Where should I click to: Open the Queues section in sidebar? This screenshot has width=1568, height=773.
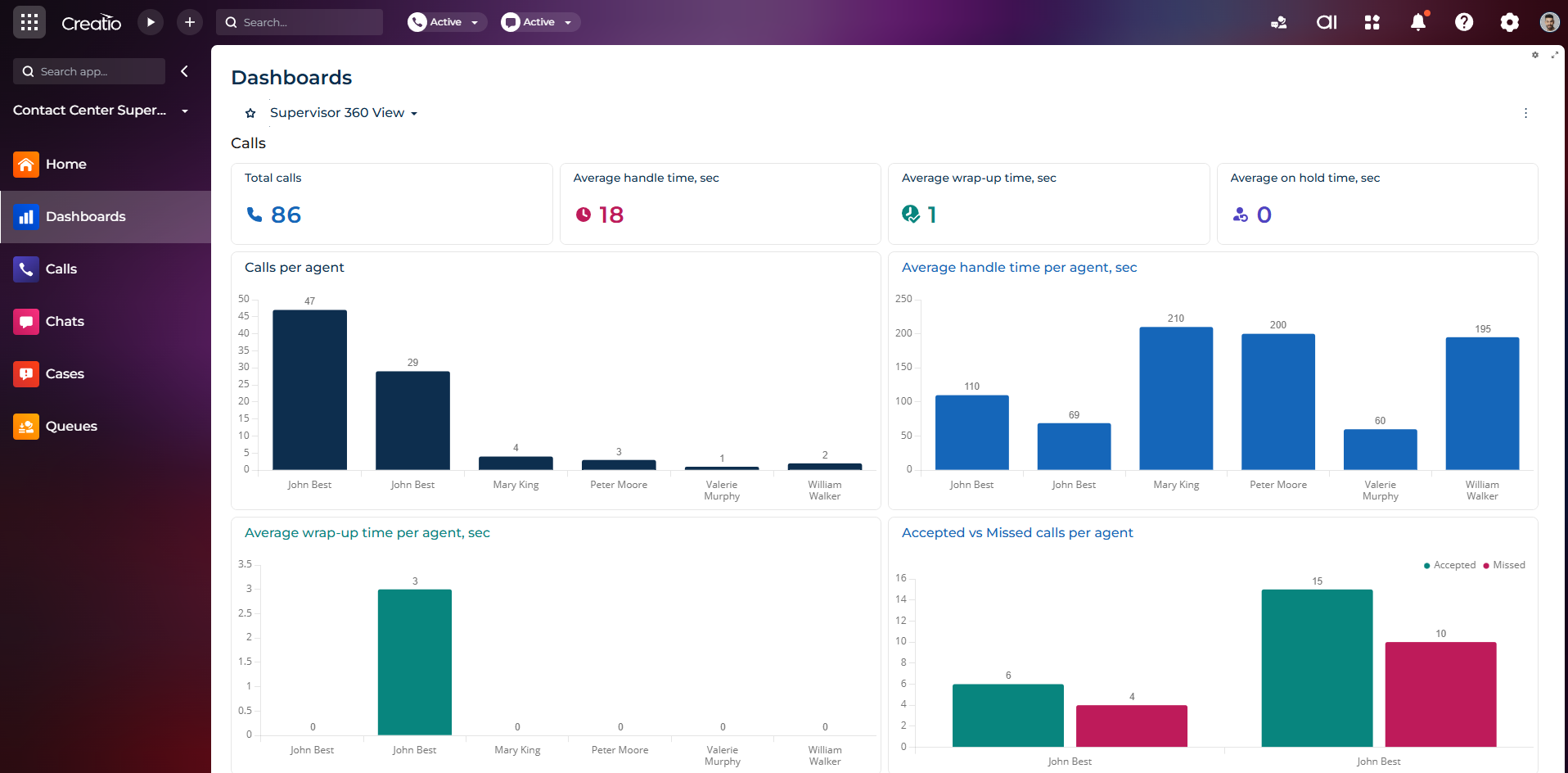pyautogui.click(x=71, y=426)
